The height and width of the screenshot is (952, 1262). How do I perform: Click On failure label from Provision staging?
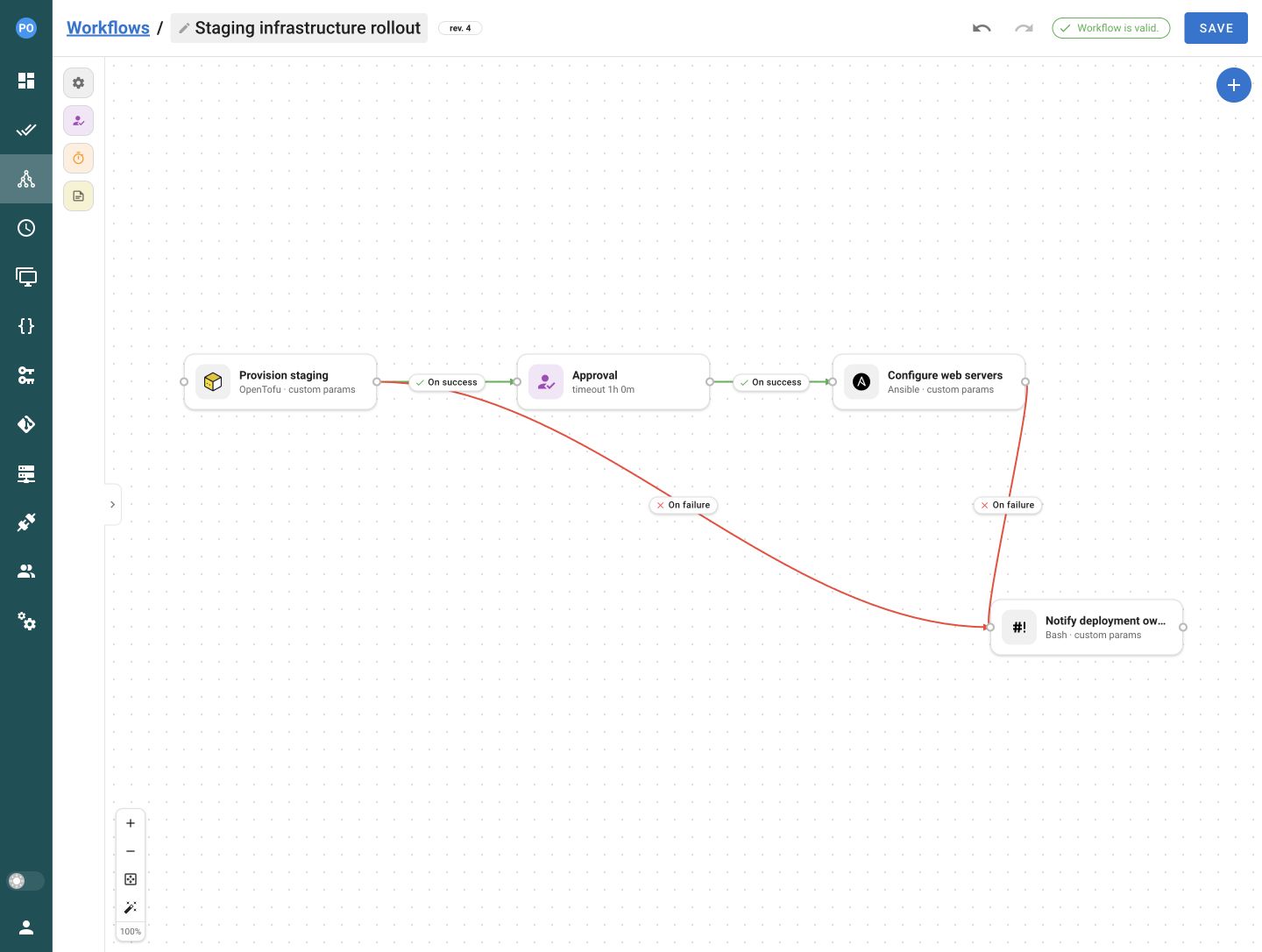coord(684,505)
